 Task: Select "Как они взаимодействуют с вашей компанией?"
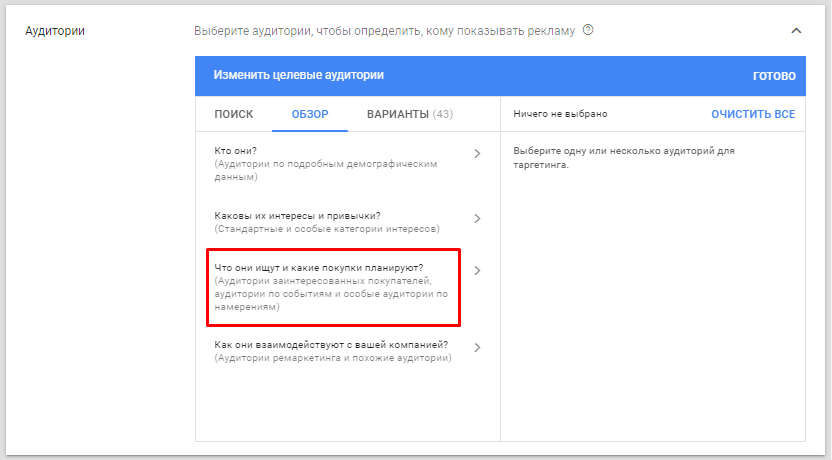331,345
